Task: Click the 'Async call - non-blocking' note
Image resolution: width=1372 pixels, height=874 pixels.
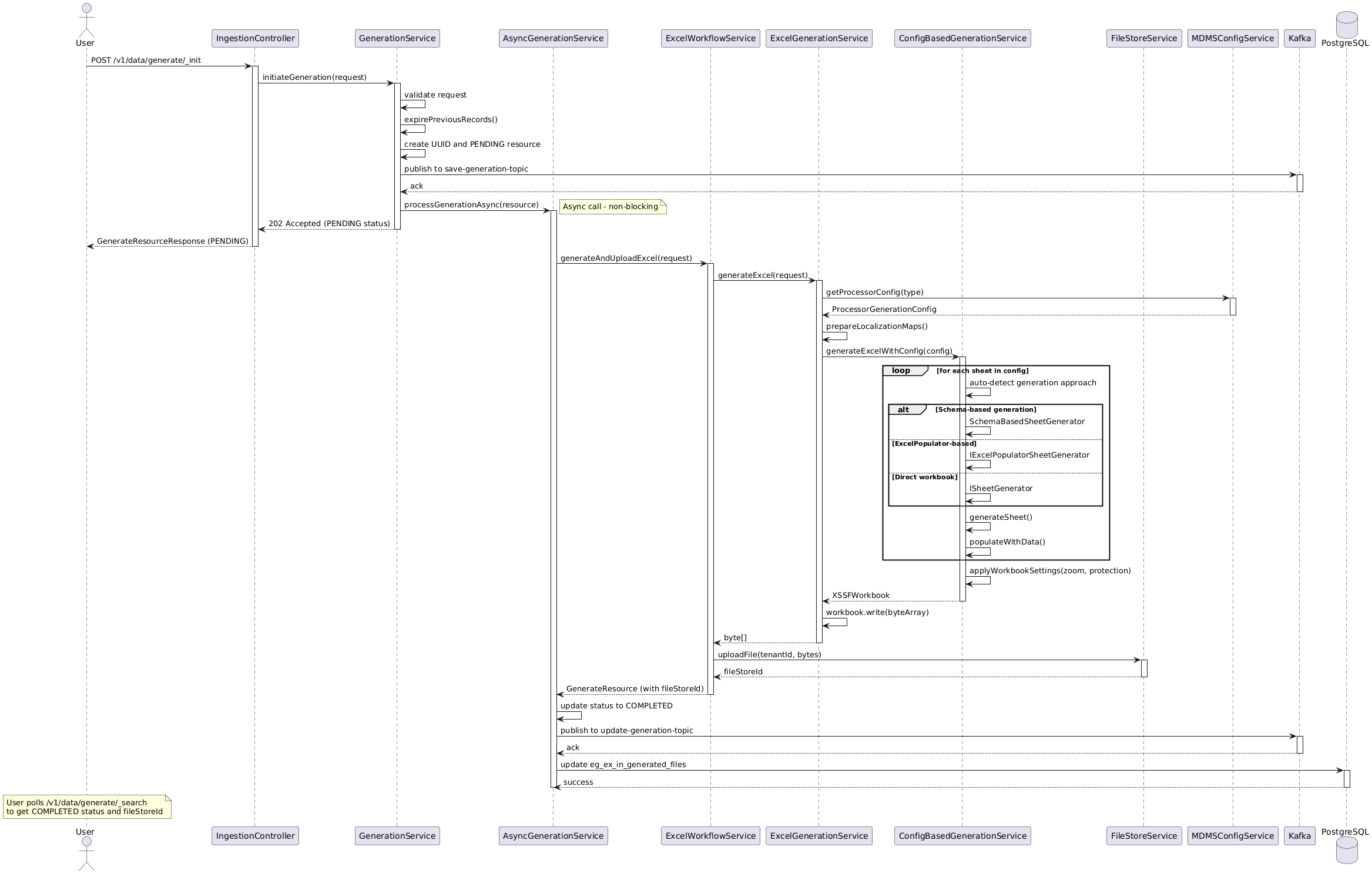Action: pos(613,207)
